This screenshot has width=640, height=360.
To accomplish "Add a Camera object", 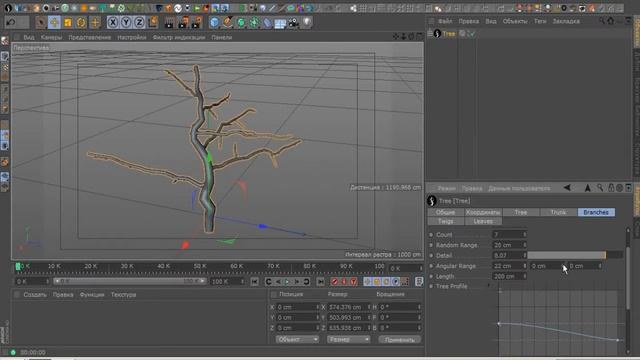I will point(293,22).
